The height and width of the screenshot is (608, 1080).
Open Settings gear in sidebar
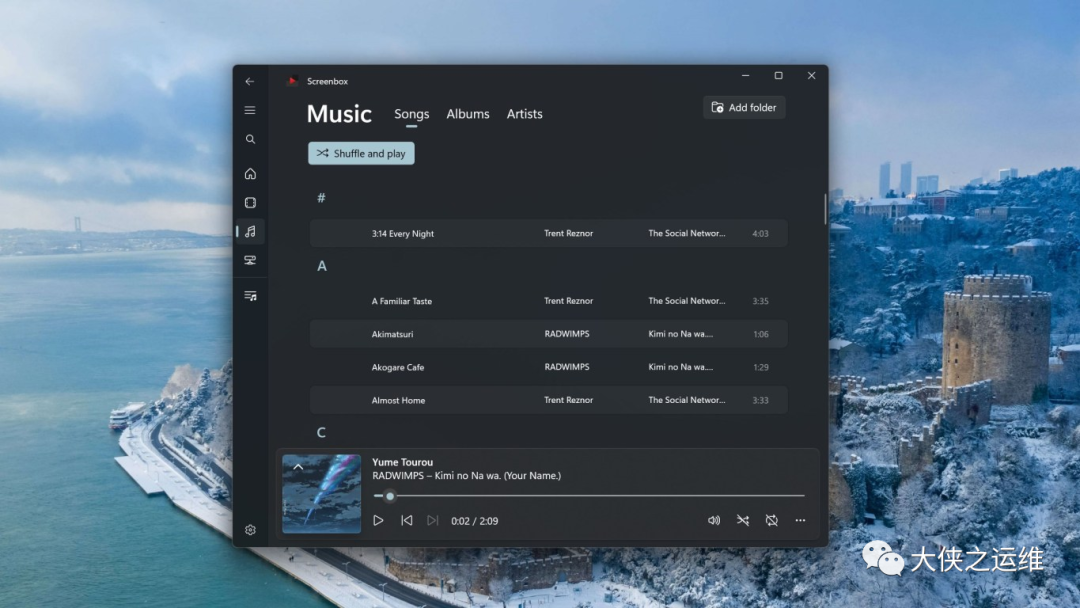pos(250,530)
